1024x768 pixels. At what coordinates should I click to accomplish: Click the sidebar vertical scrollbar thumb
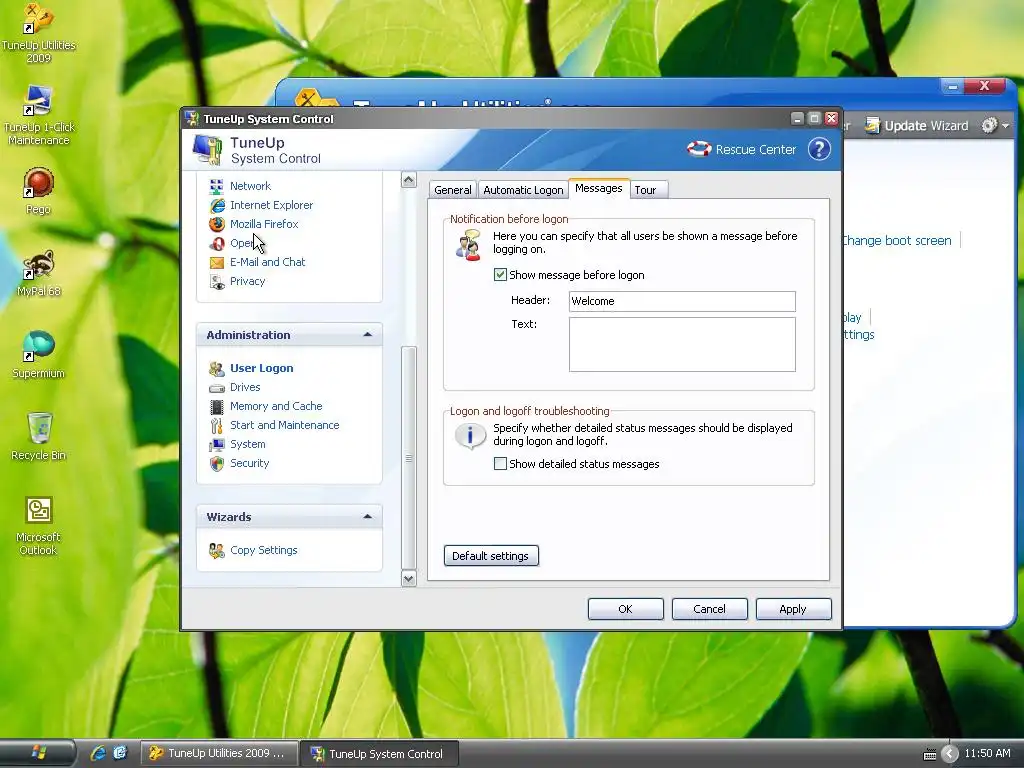(x=409, y=458)
